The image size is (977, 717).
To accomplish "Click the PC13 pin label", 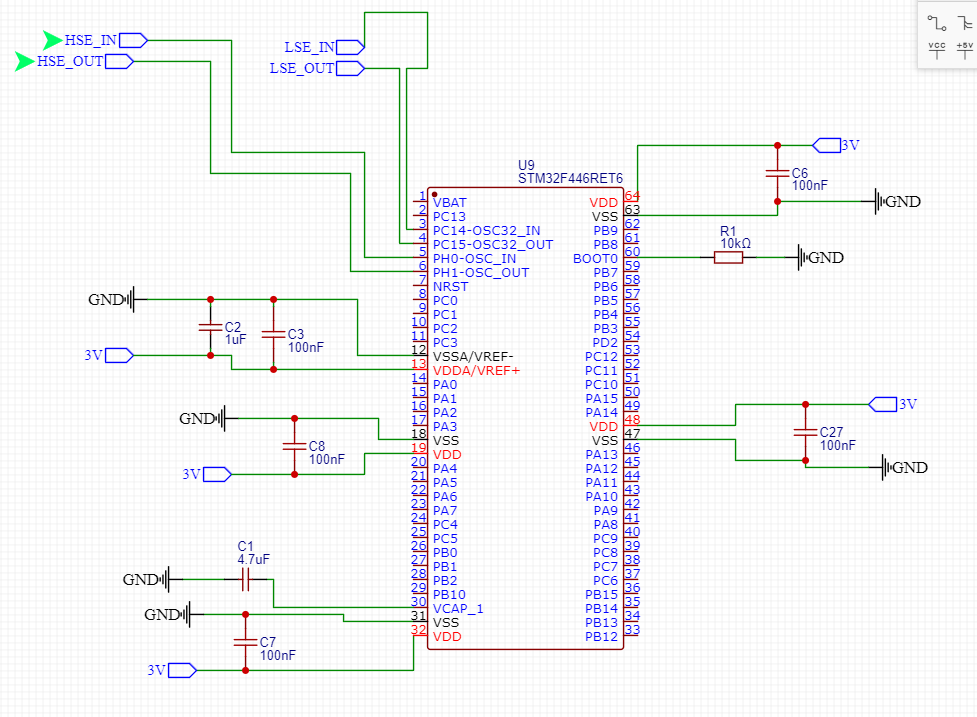I will 449,217.
